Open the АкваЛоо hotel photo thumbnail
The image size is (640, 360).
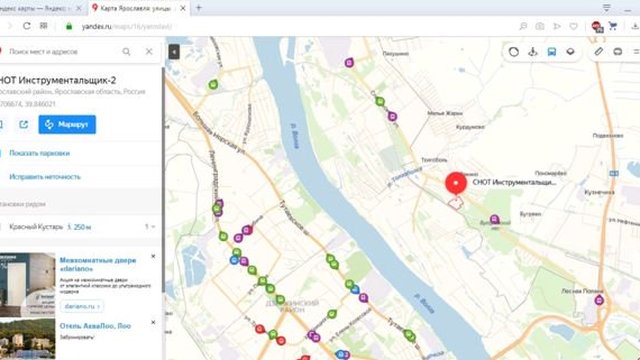click(x=27, y=339)
